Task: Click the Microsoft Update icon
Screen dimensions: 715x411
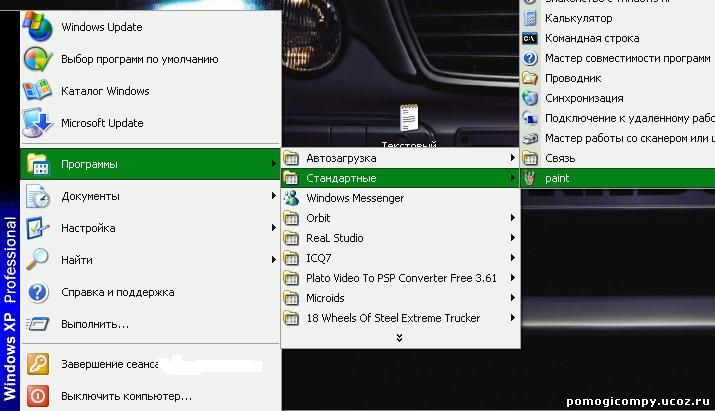Action: (x=37, y=123)
